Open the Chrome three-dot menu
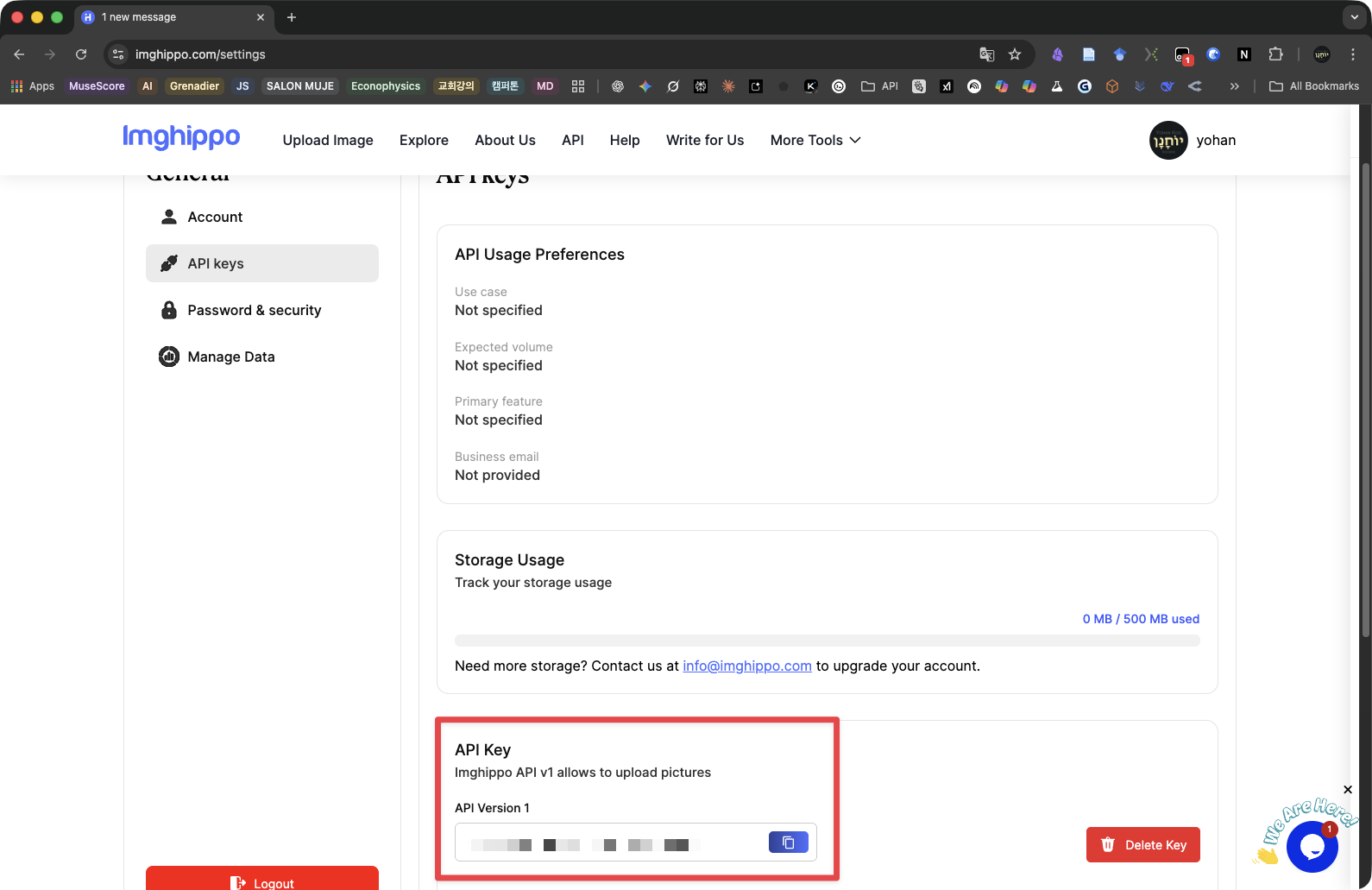 [x=1353, y=54]
